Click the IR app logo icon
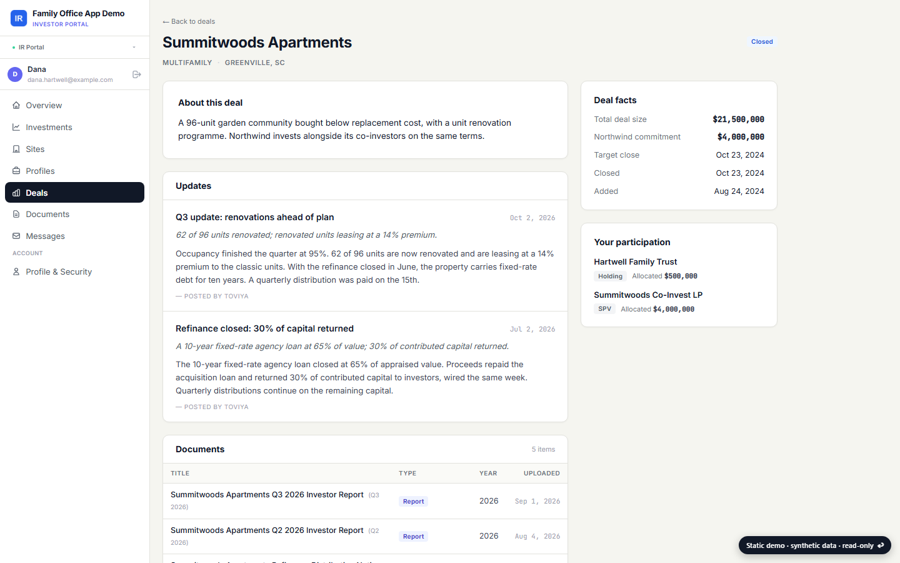 18,18
